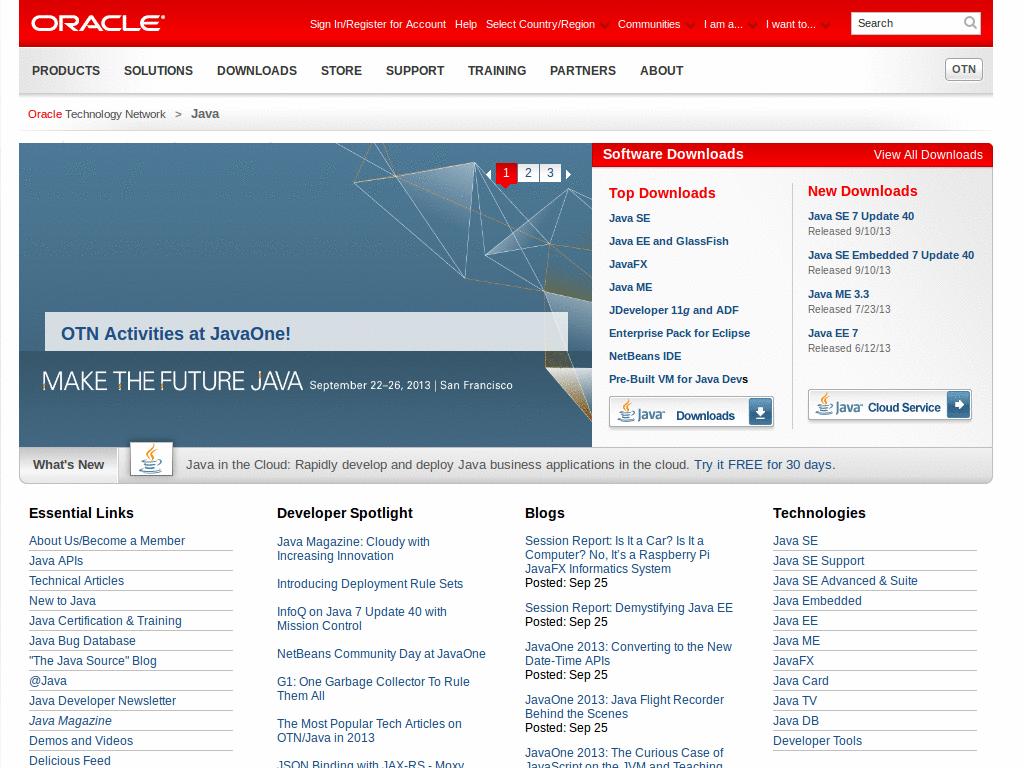Screen dimensions: 1024x768
Task: Click the Java coffee cup icon beside What's New
Action: 152,459
